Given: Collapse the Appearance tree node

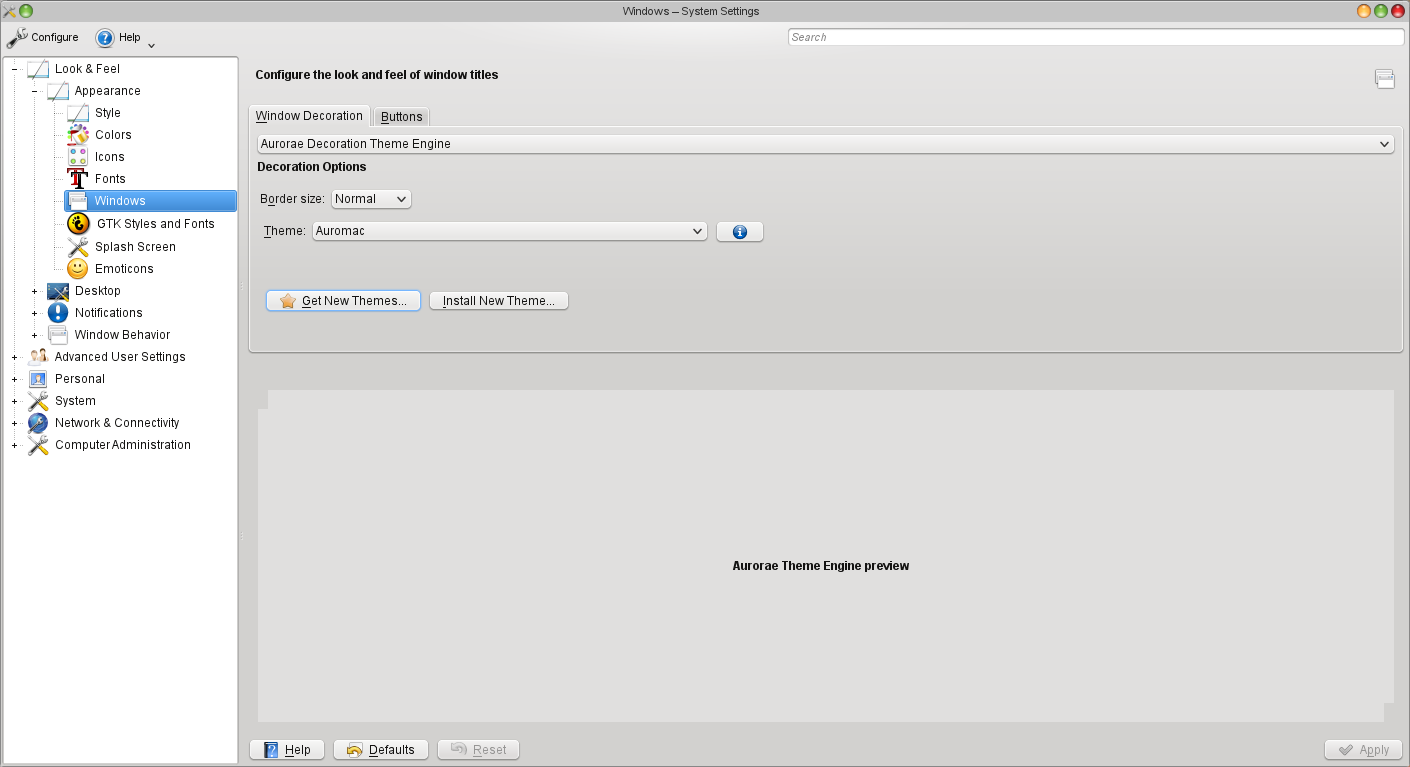Looking at the screenshot, I should pos(34,91).
